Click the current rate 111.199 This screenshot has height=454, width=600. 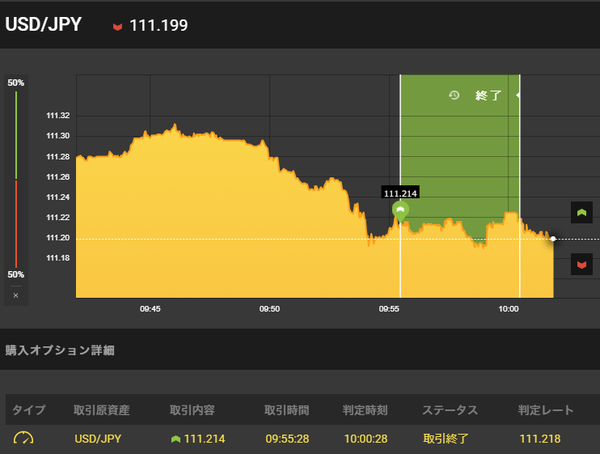tap(159, 26)
